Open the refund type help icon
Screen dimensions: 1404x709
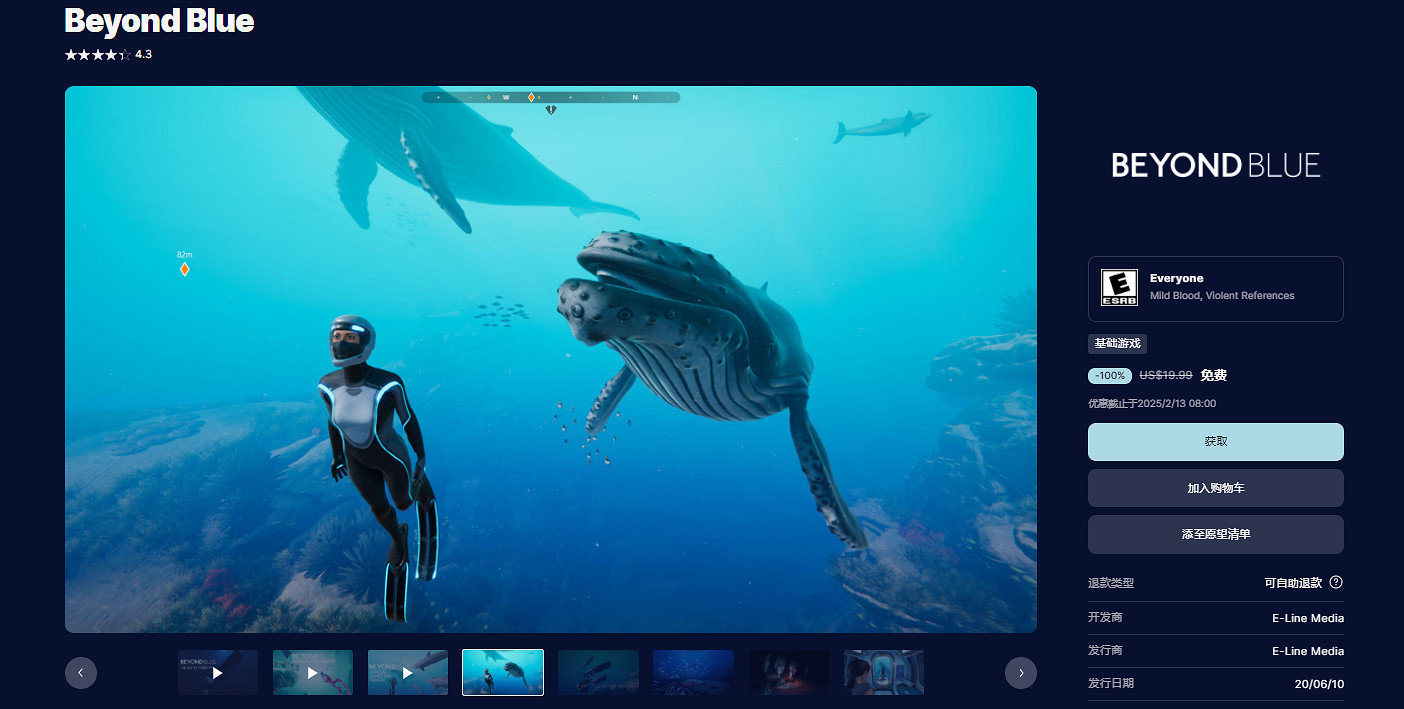[x=1335, y=582]
